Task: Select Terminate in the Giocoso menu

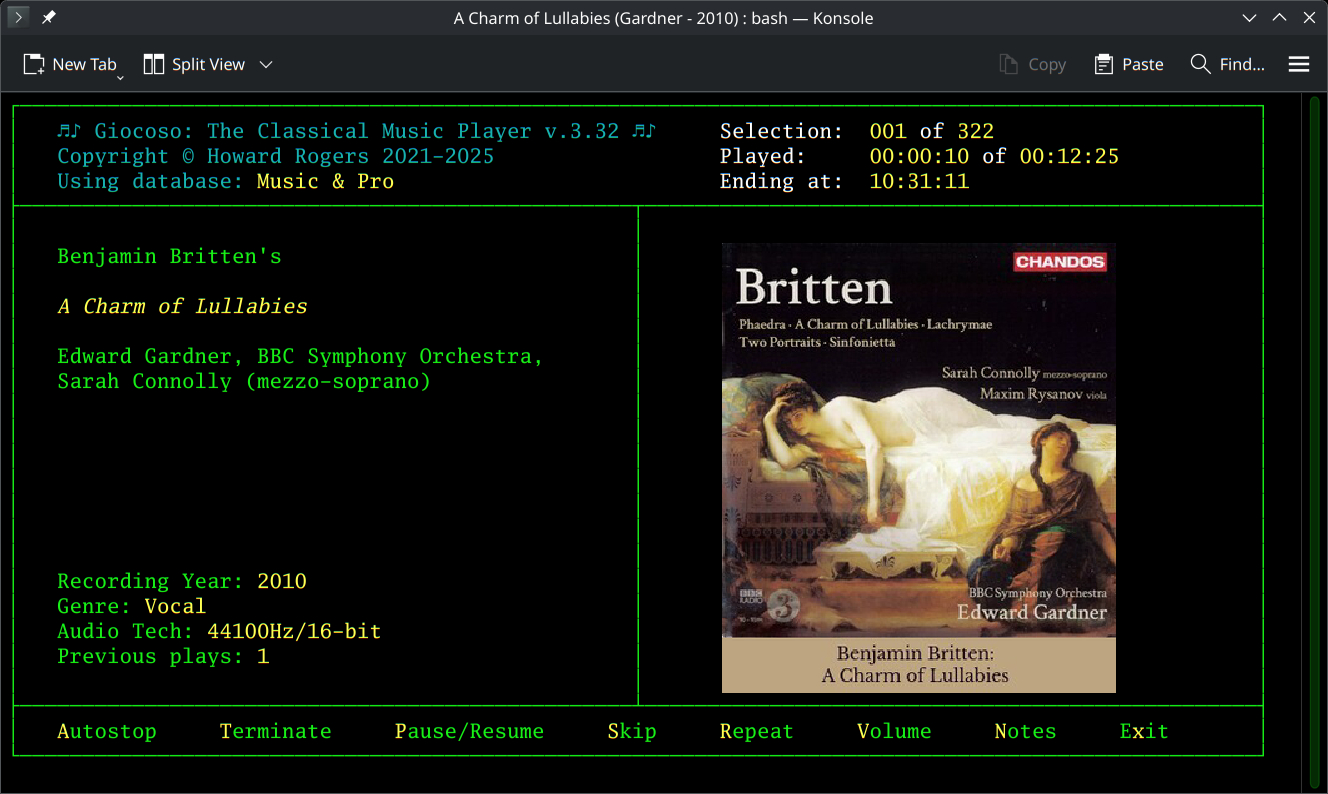Action: tap(276, 731)
